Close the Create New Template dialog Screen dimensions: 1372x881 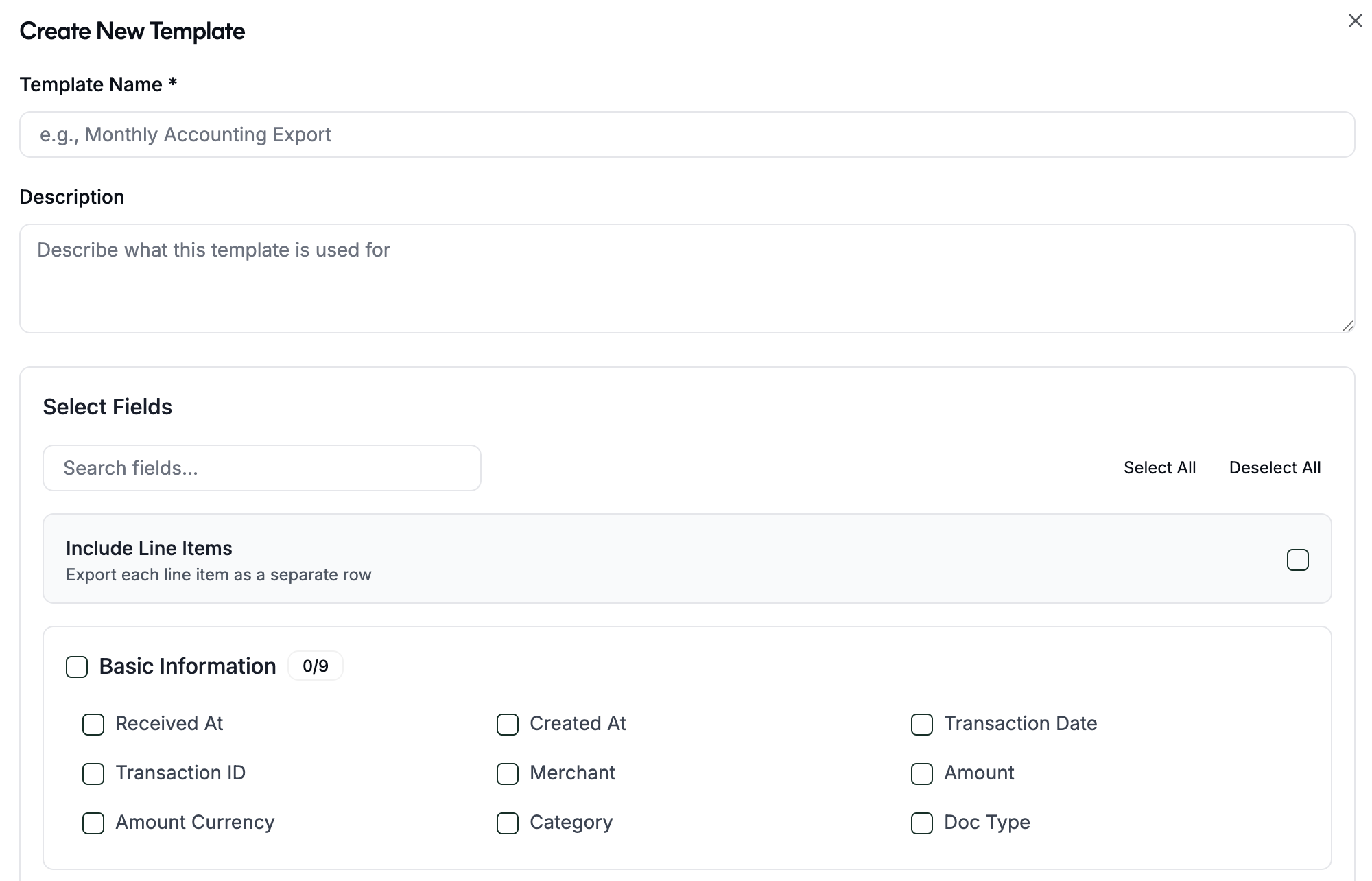point(1355,21)
